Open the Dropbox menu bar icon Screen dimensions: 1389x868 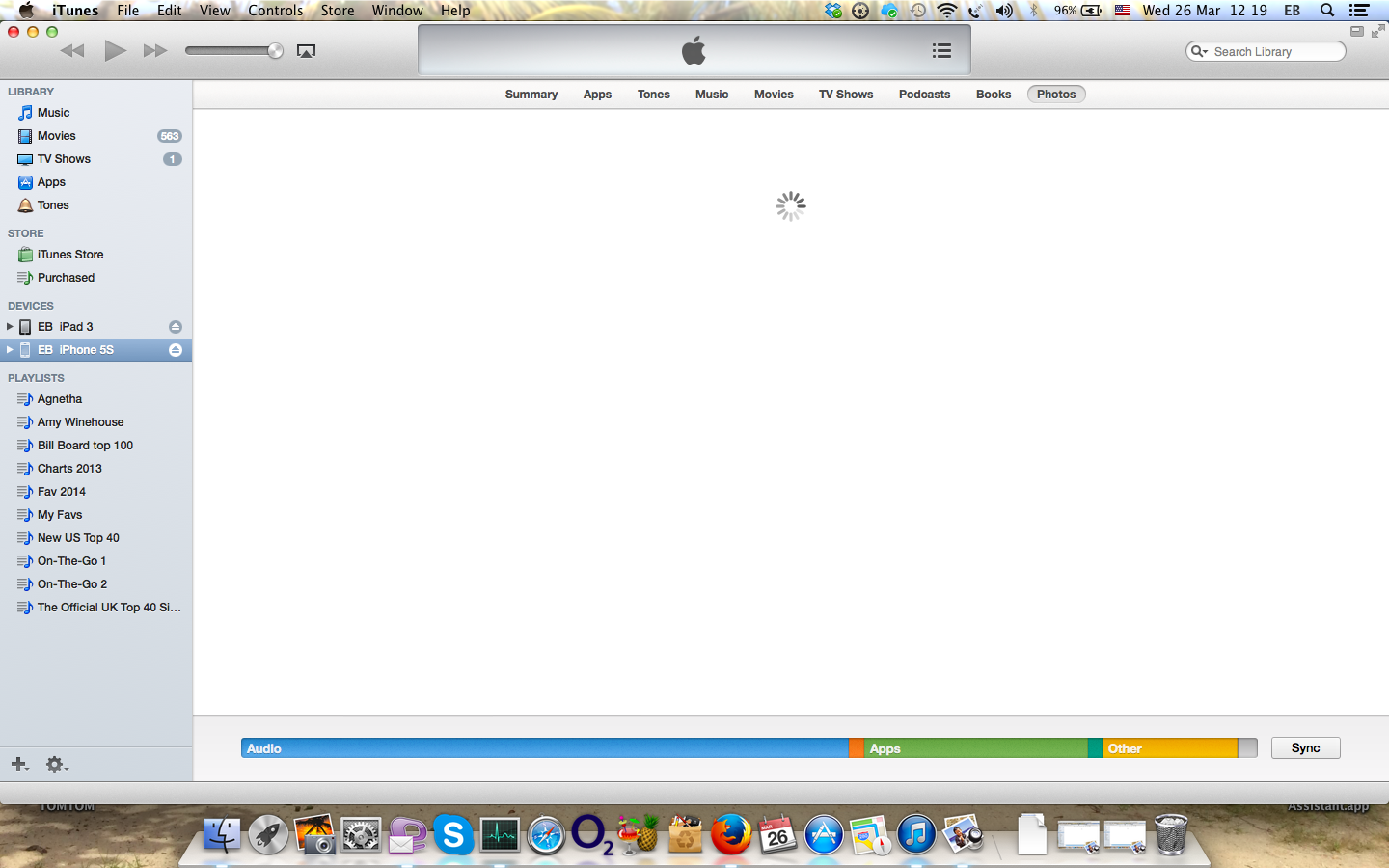coord(833,11)
